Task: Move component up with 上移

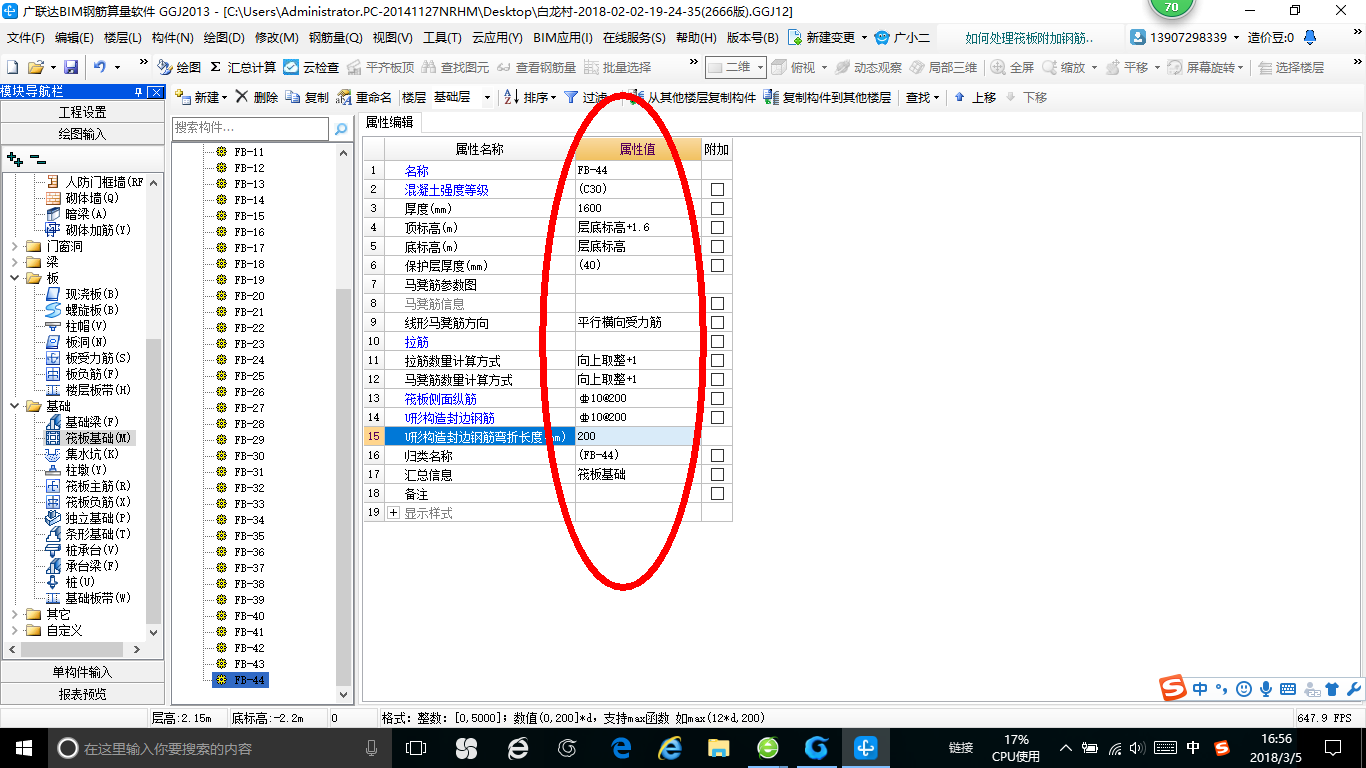Action: pos(975,97)
